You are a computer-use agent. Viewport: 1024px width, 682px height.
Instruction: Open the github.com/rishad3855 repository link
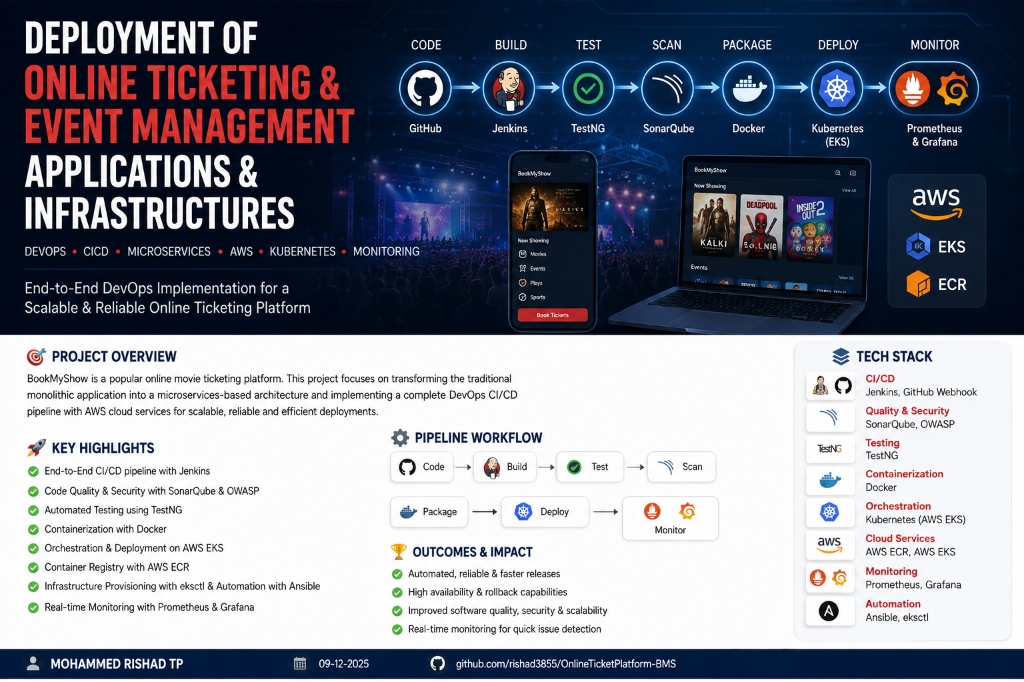click(x=566, y=664)
